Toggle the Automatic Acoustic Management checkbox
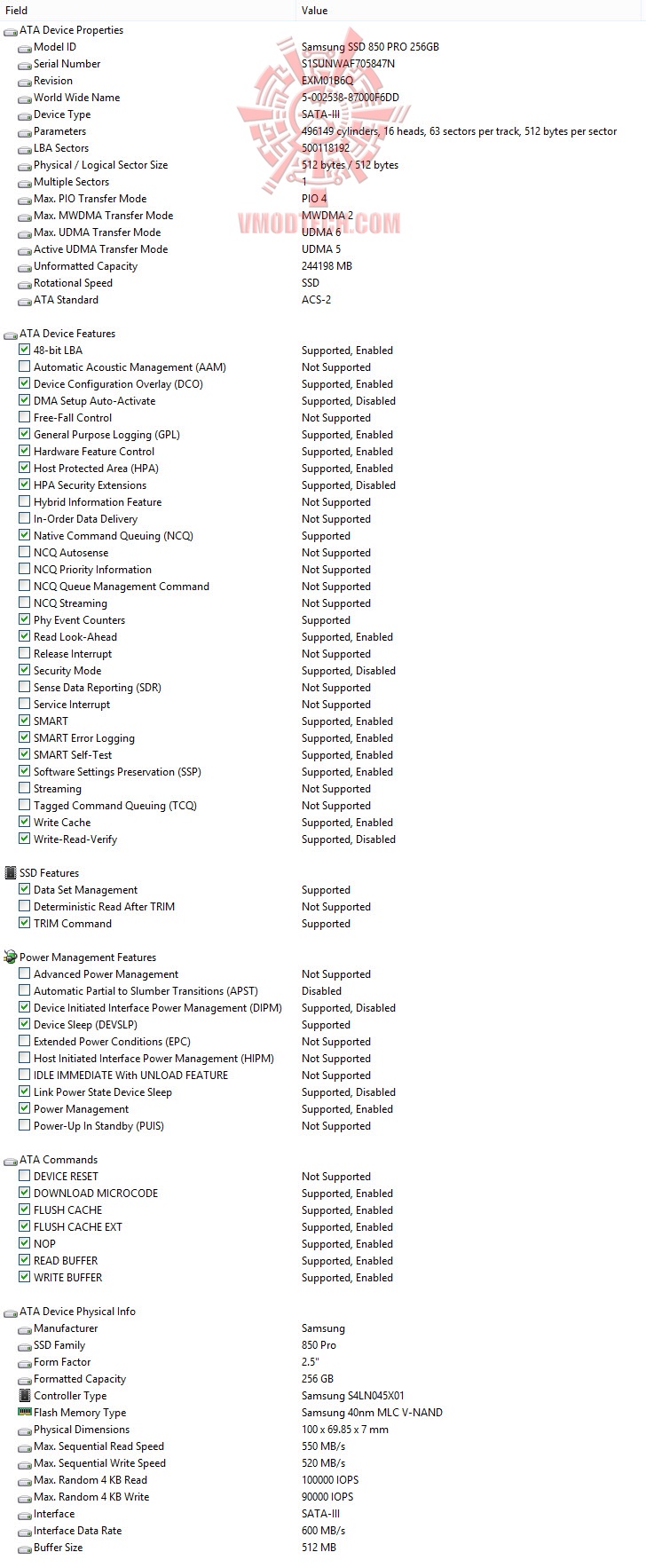The image size is (646, 1568). point(25,367)
